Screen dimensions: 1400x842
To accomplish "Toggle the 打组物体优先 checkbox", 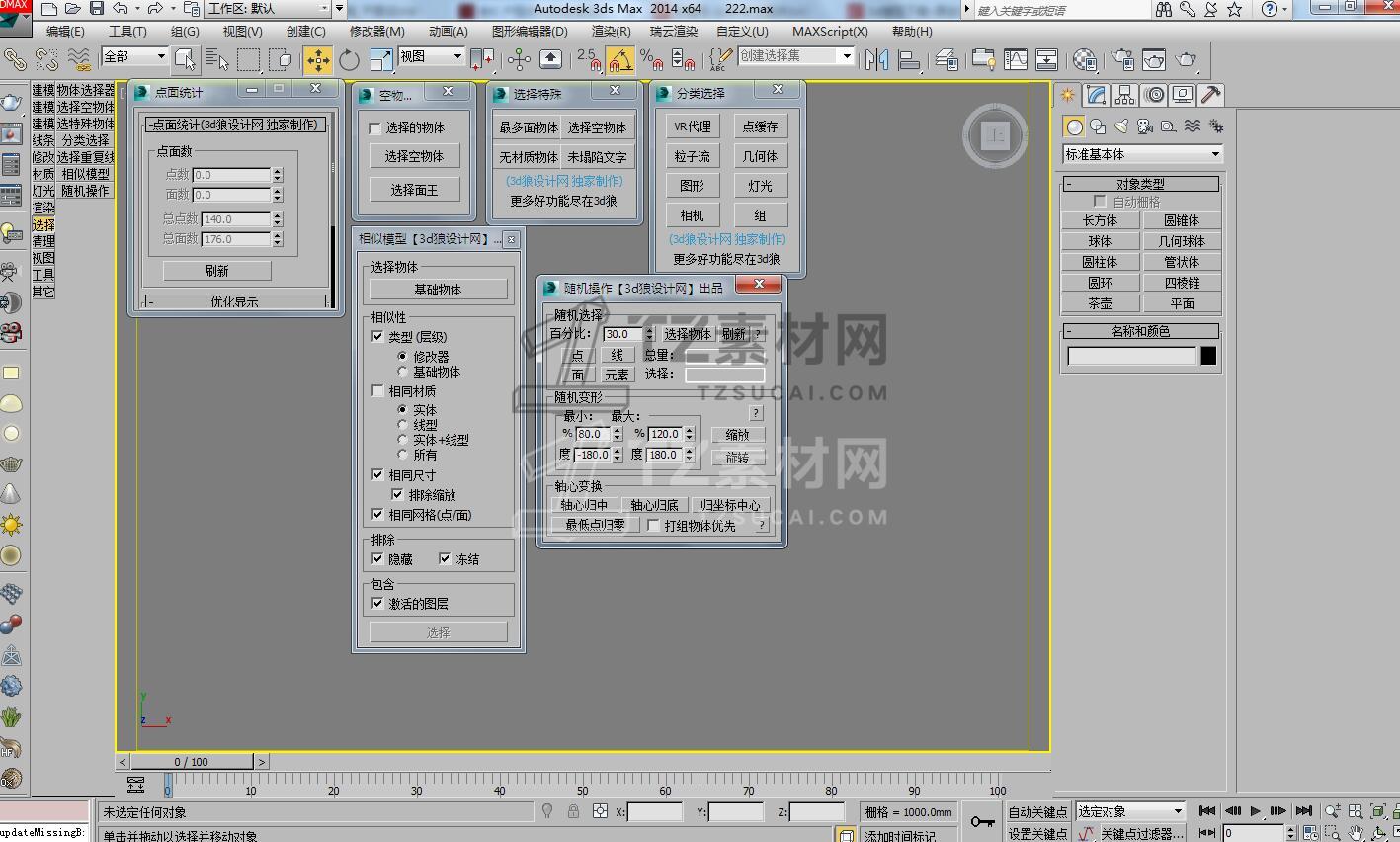I will tap(653, 526).
